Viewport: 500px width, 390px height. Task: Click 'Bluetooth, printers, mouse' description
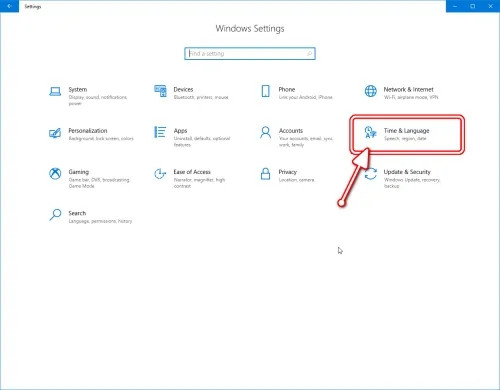point(201,97)
